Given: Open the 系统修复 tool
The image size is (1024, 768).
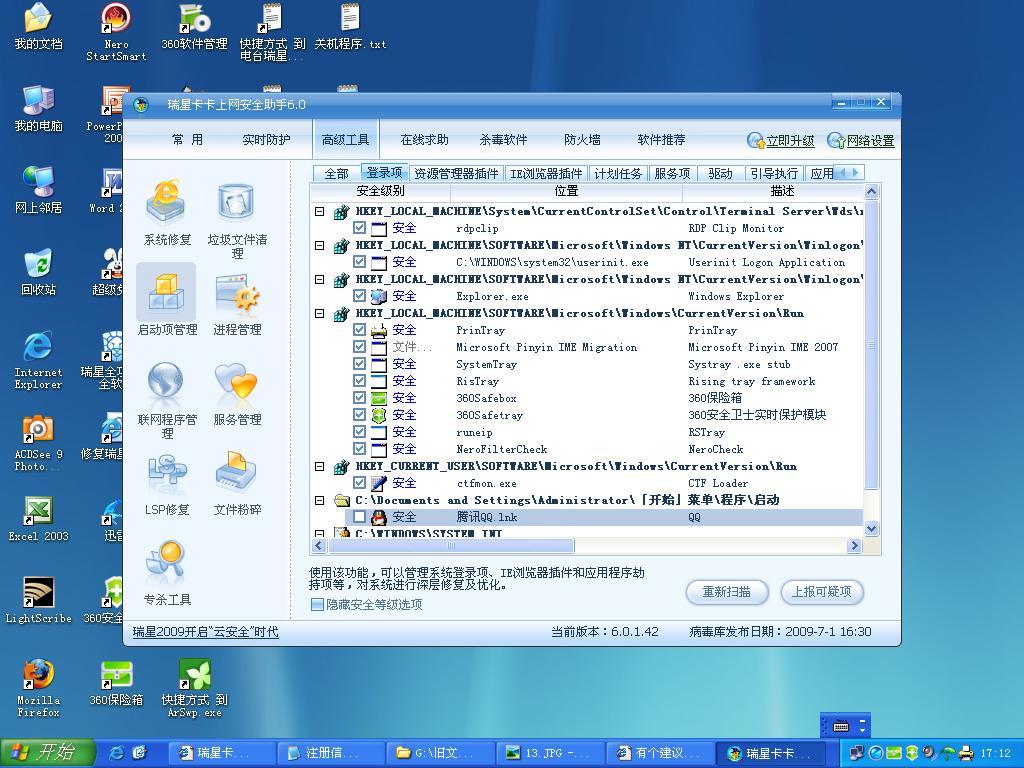Looking at the screenshot, I should 167,213.
